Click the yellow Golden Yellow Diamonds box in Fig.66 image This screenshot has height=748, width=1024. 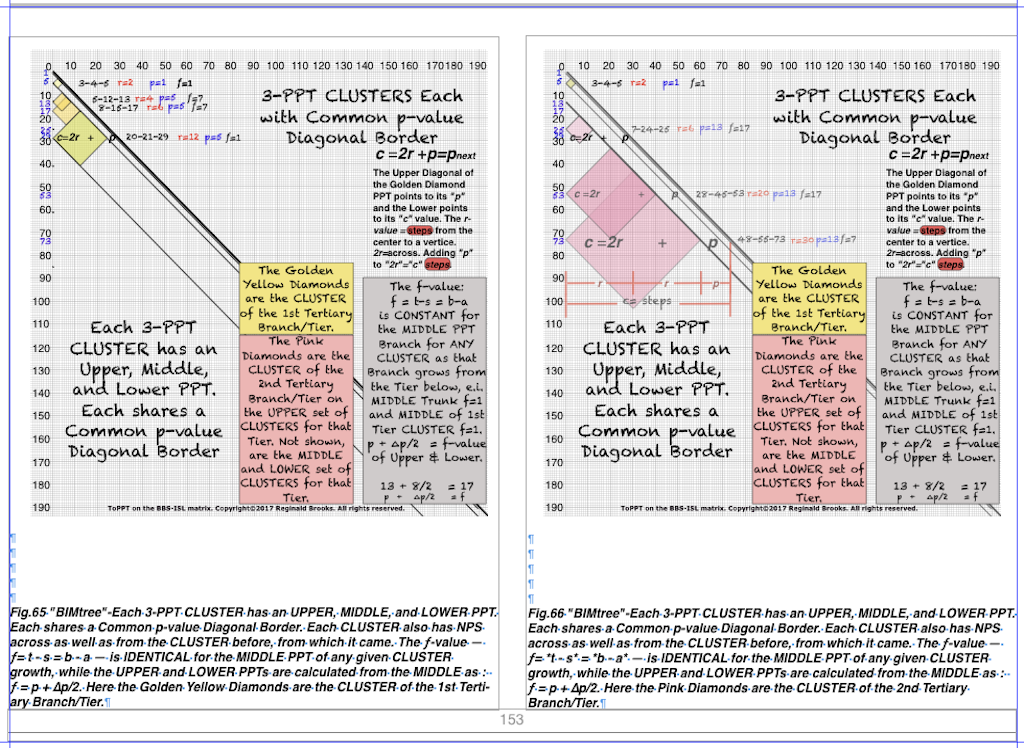tap(809, 298)
